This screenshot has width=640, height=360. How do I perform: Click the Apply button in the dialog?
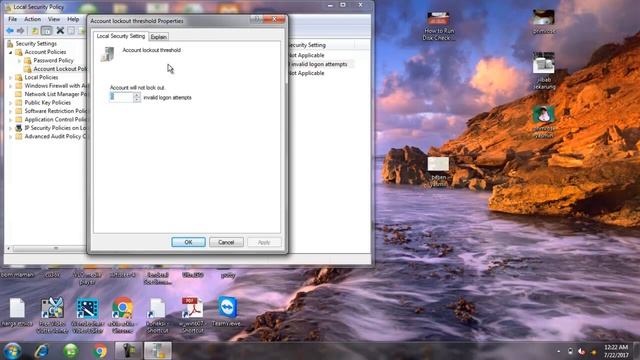[x=264, y=242]
